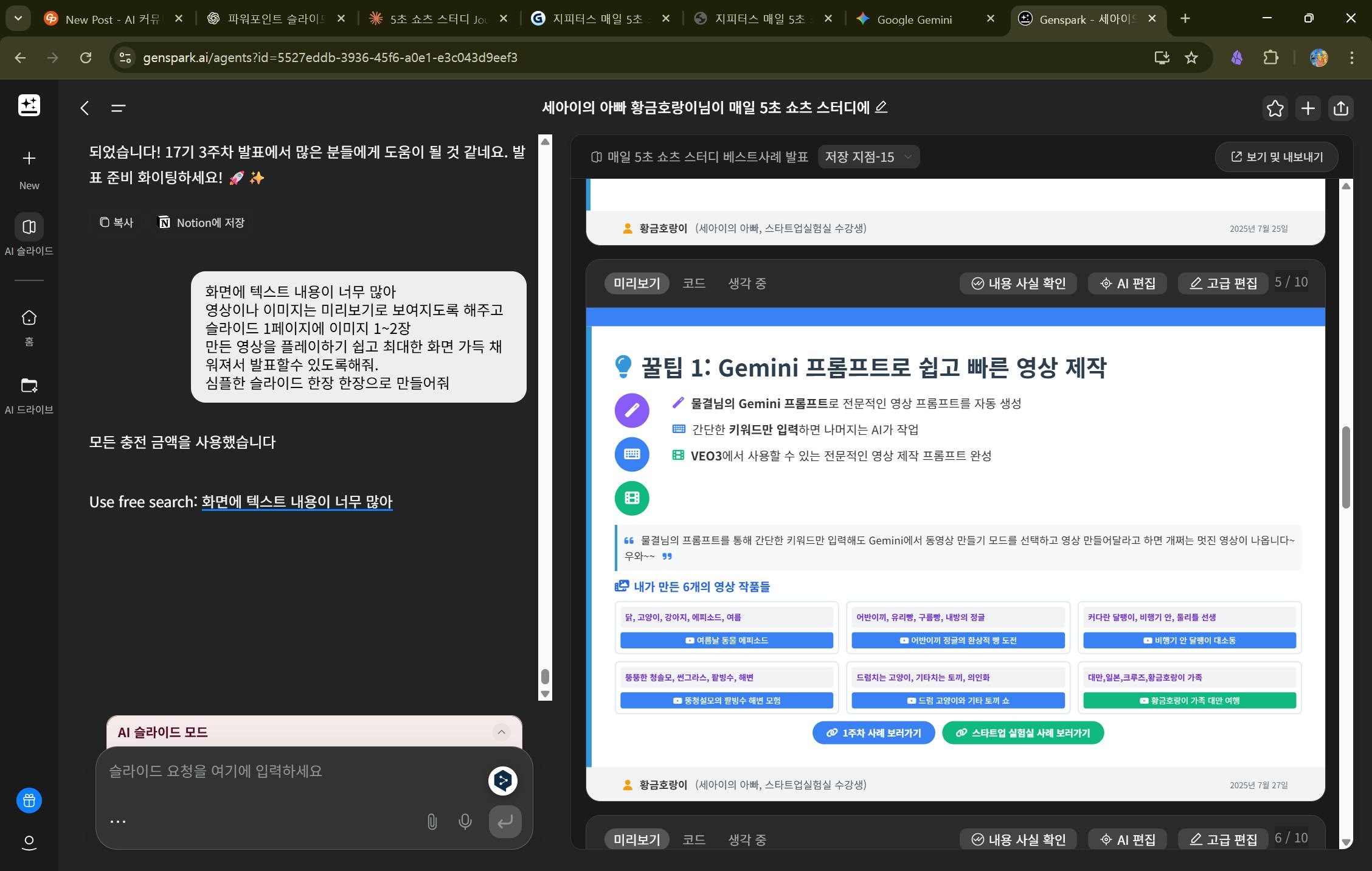This screenshot has height=871, width=1372.
Task: Select 코드 tab on slide 5
Action: click(694, 283)
